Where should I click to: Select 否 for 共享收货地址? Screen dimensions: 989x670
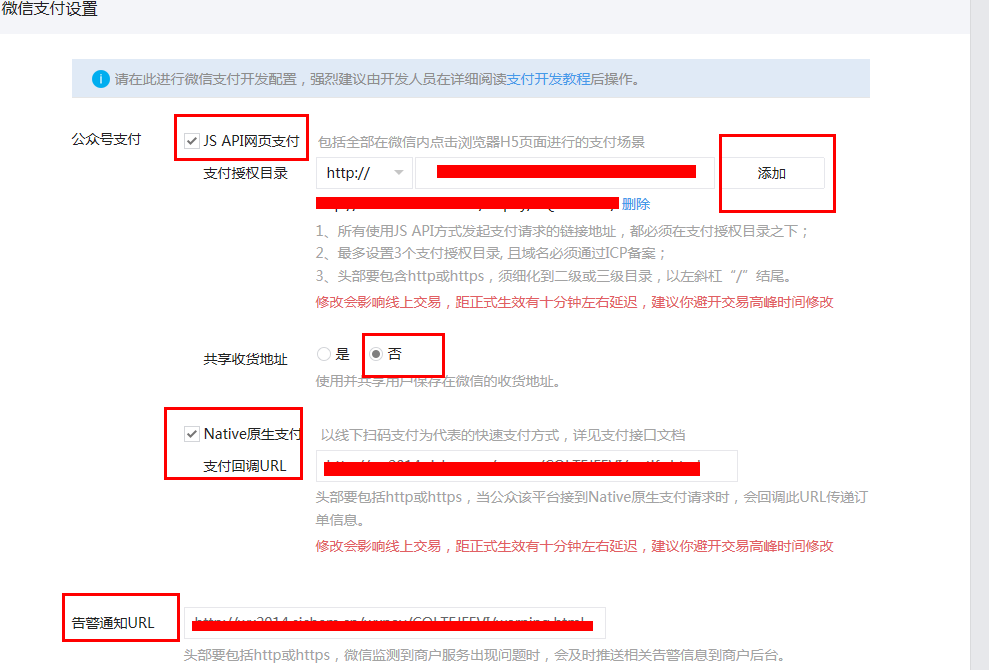tap(376, 354)
